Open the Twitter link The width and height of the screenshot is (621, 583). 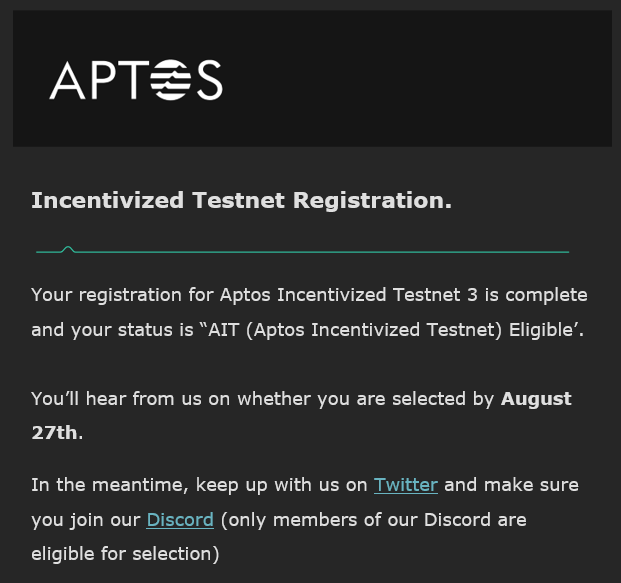[x=406, y=485]
